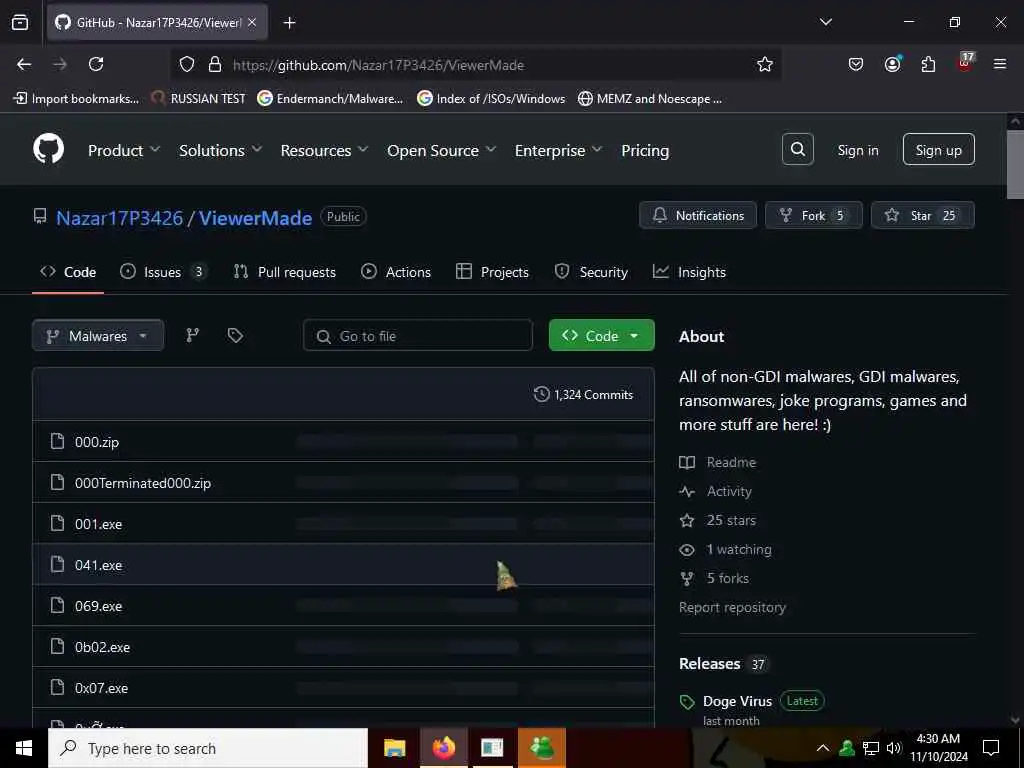Click the GitHub search magnifier button
This screenshot has height=768, width=1024.
797,150
